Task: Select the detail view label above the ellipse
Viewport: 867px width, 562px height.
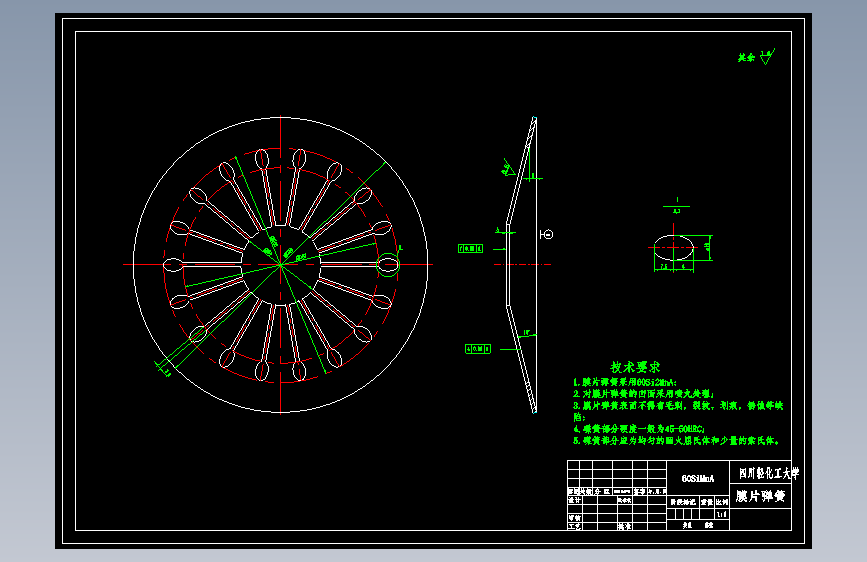Action: point(677,206)
